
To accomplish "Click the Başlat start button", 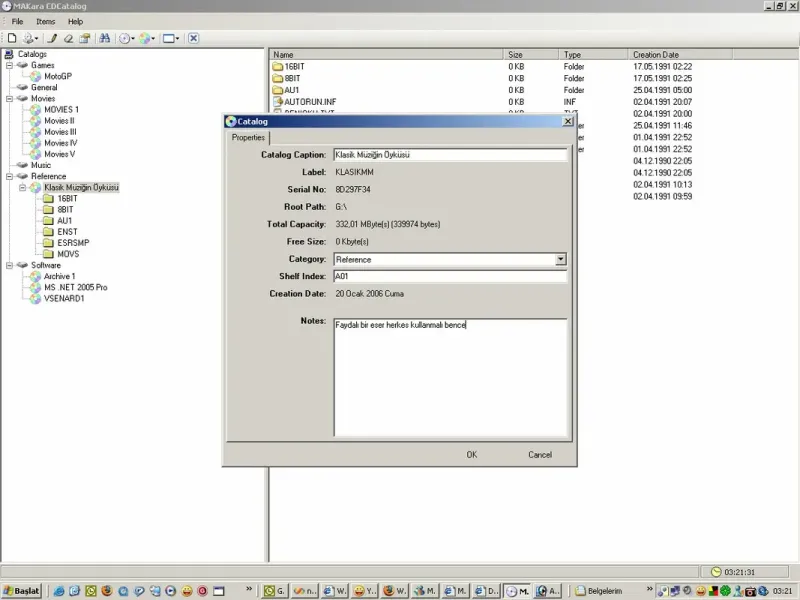I will point(21,591).
